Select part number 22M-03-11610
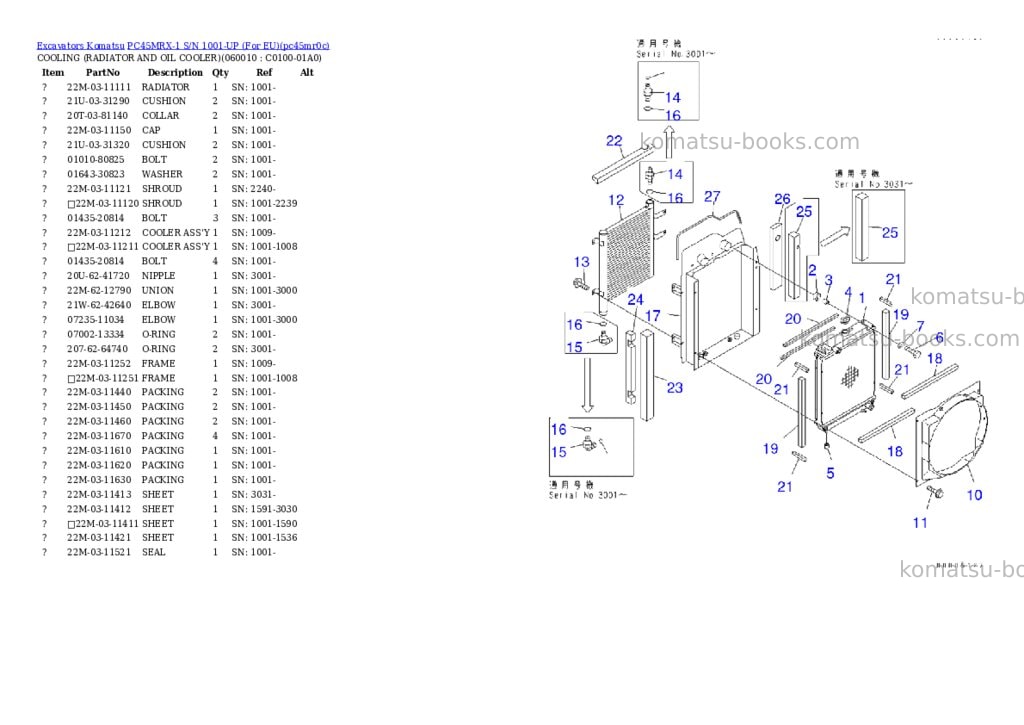Viewport: 1024px width, 725px height. coord(99,451)
